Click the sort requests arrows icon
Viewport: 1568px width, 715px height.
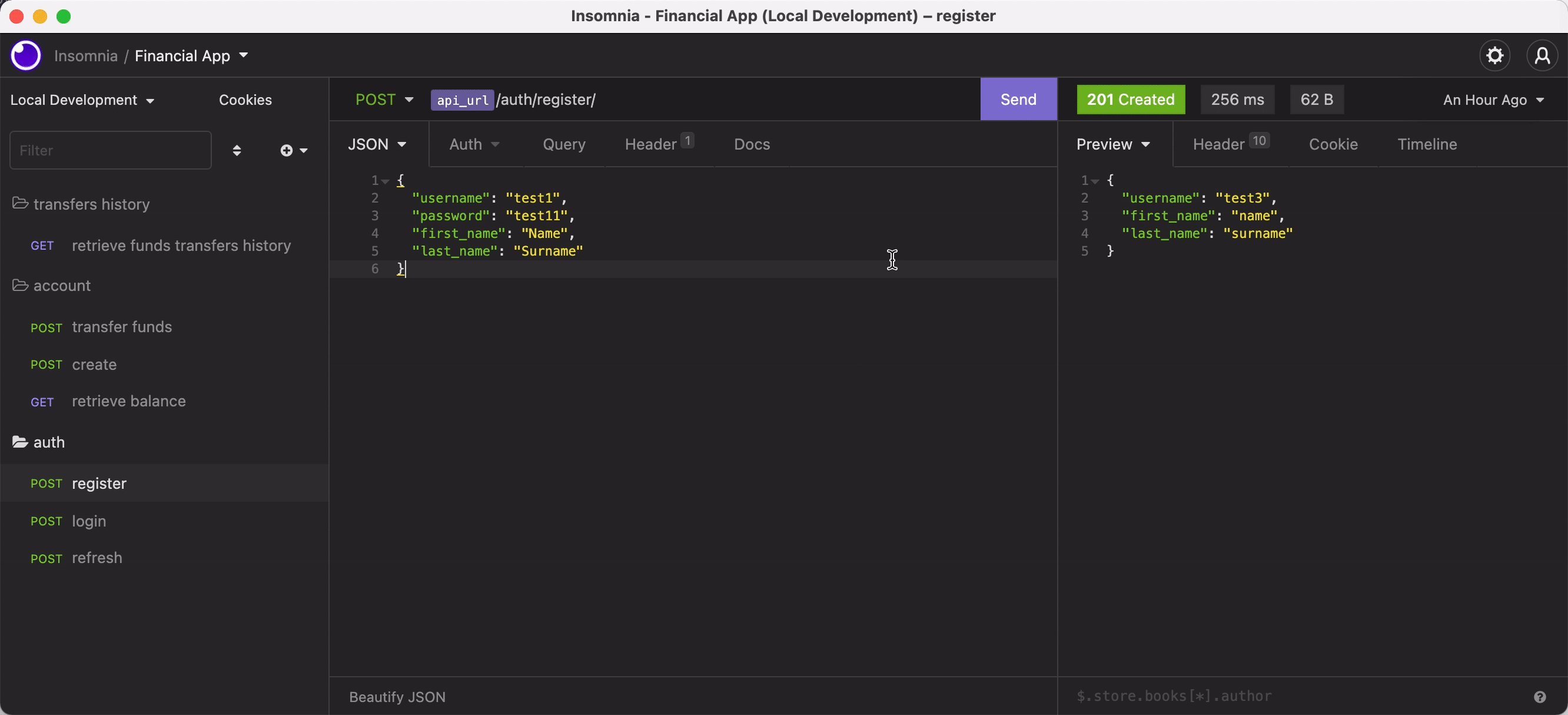coord(237,150)
